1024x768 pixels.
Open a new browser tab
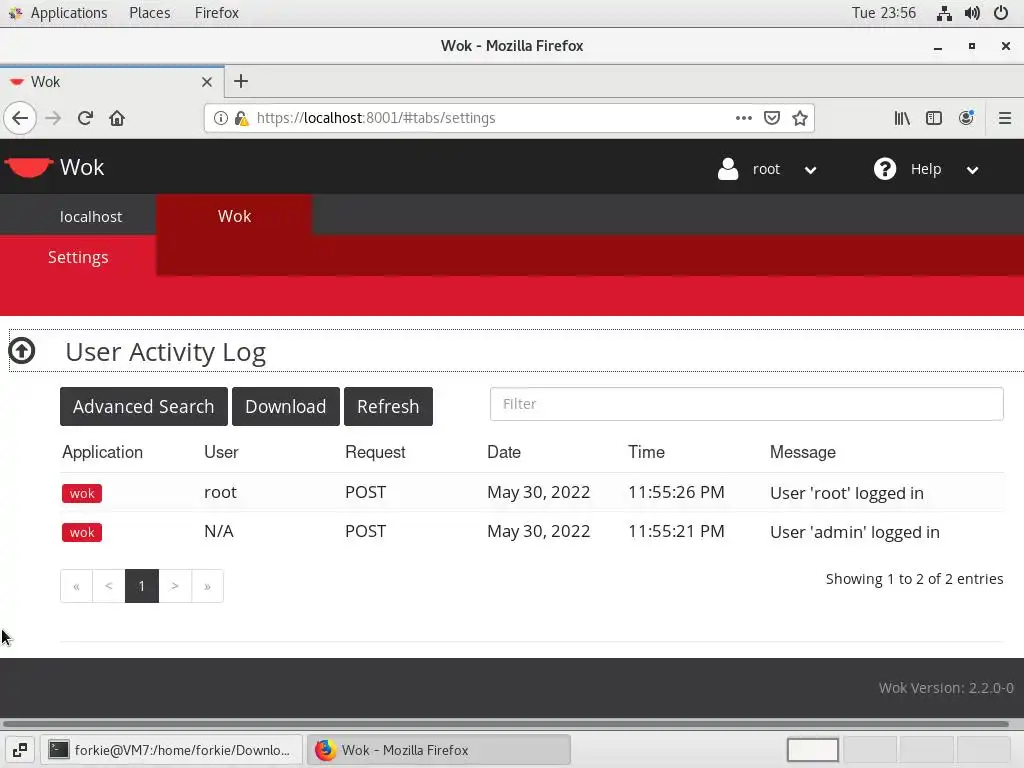241,81
